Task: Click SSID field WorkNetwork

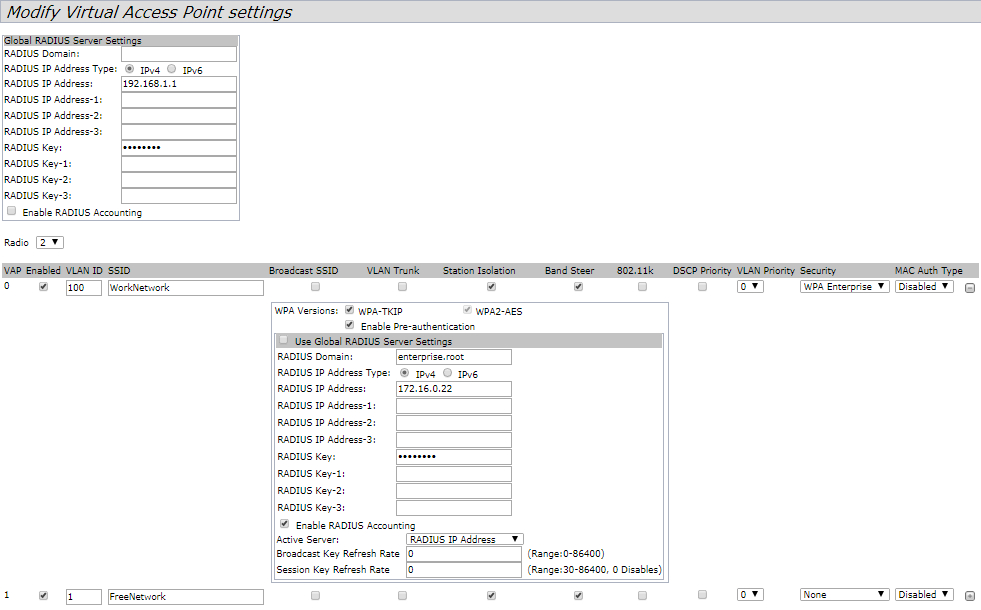Action: (x=186, y=288)
